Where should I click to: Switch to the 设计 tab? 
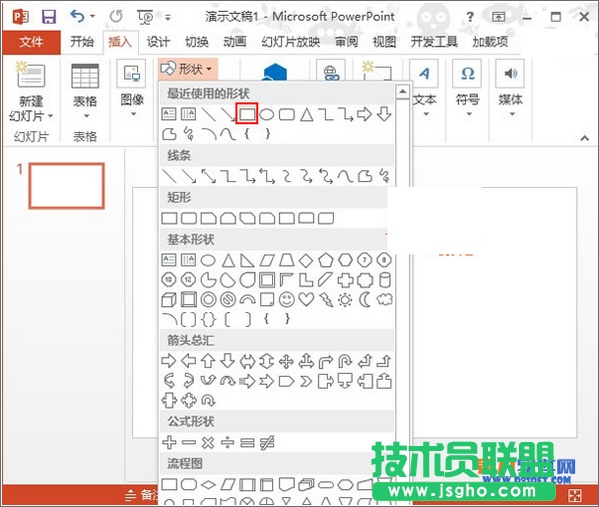pos(158,42)
